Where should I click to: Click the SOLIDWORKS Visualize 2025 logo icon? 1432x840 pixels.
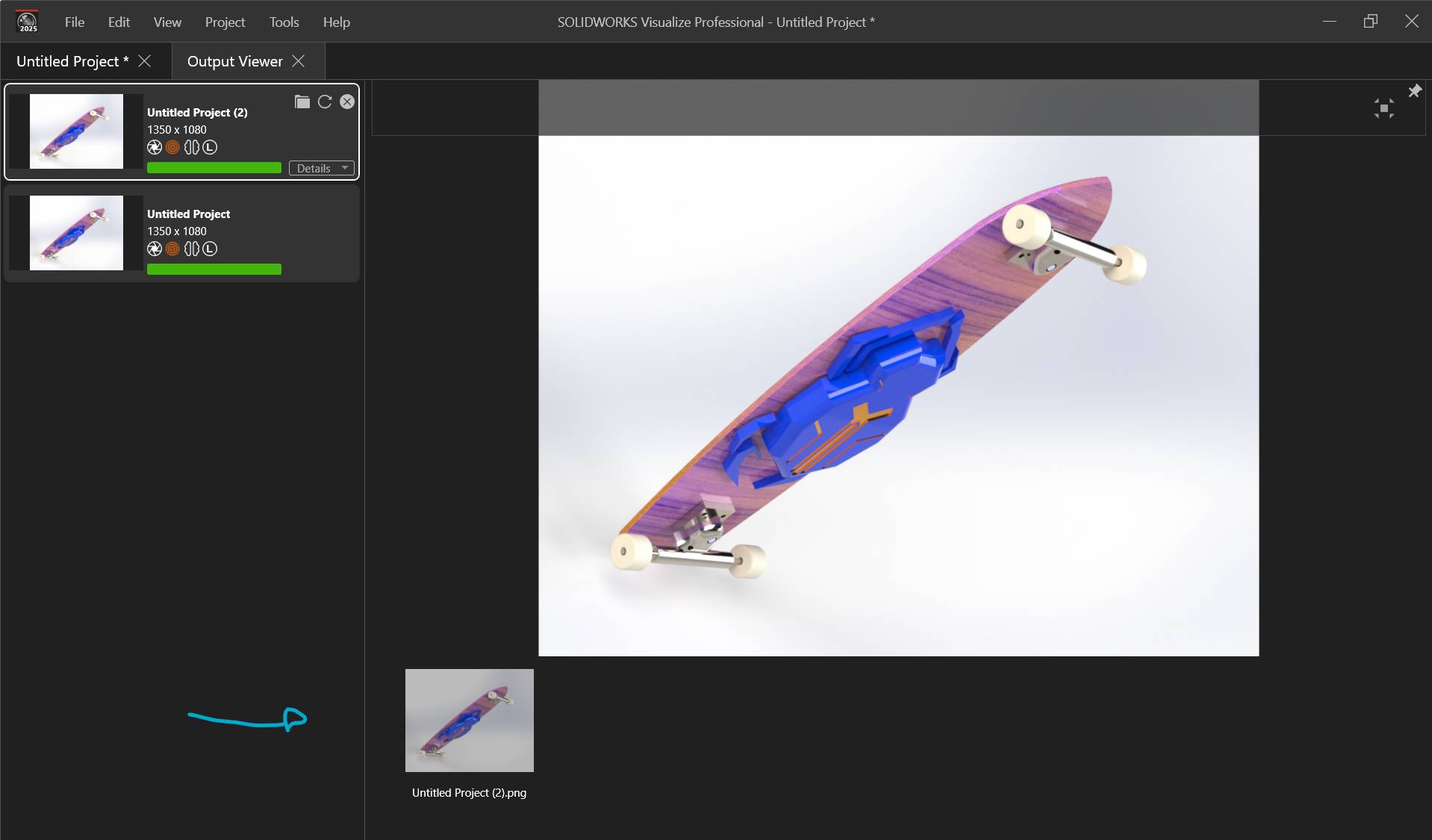(27, 21)
